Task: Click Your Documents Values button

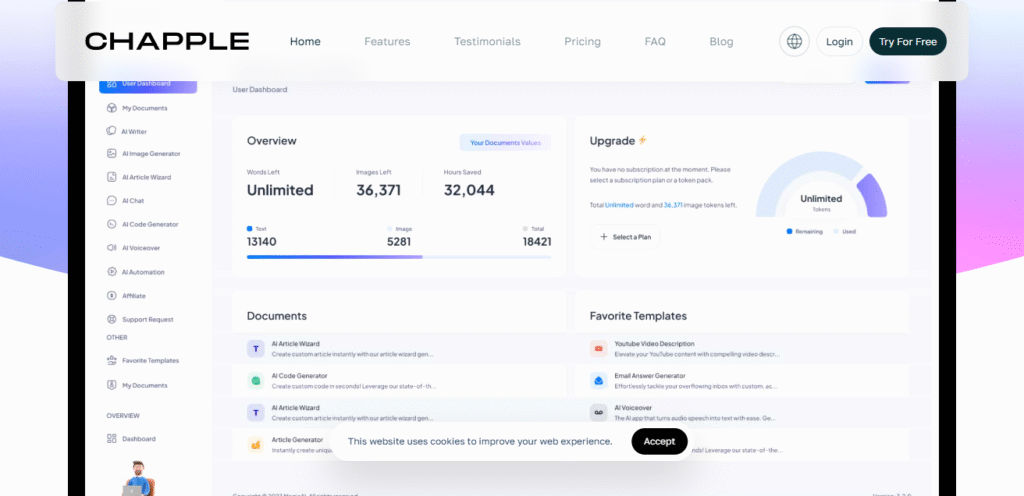Action: click(505, 142)
